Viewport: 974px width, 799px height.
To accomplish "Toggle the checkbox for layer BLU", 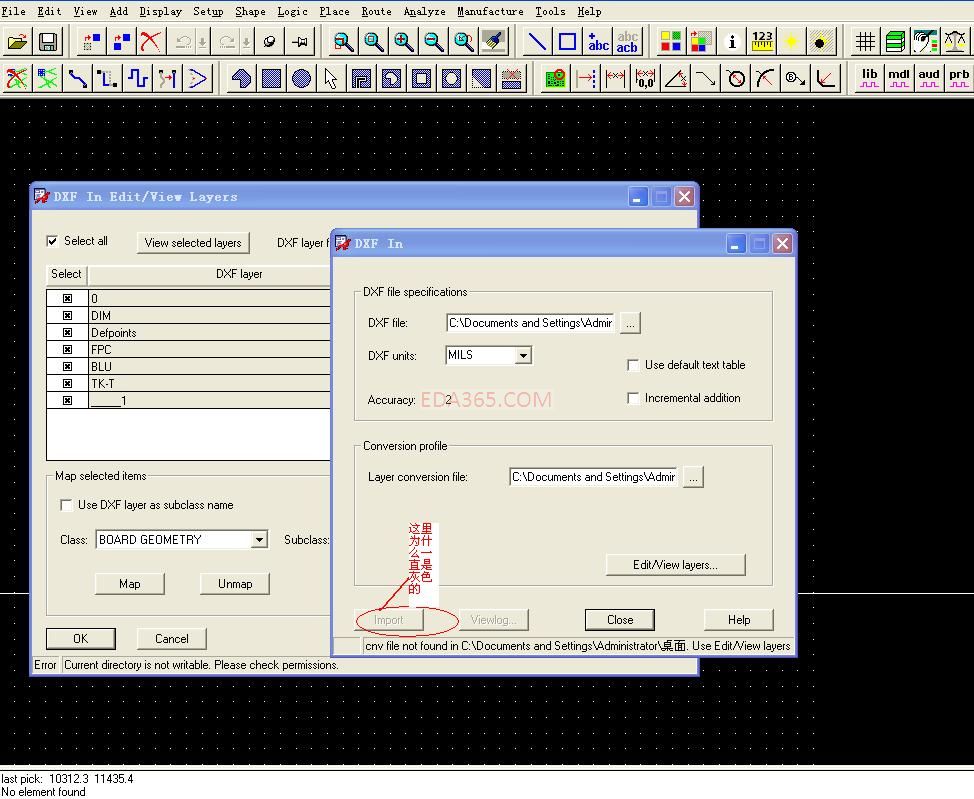I will click(67, 367).
